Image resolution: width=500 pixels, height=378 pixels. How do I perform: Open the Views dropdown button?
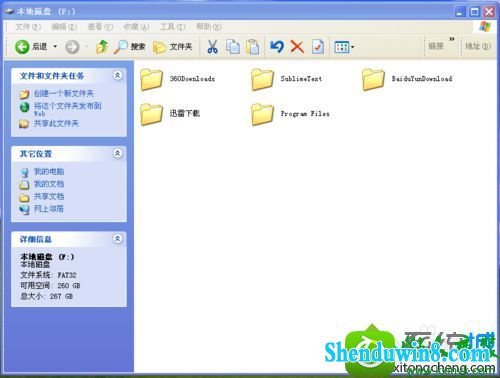coord(344,47)
